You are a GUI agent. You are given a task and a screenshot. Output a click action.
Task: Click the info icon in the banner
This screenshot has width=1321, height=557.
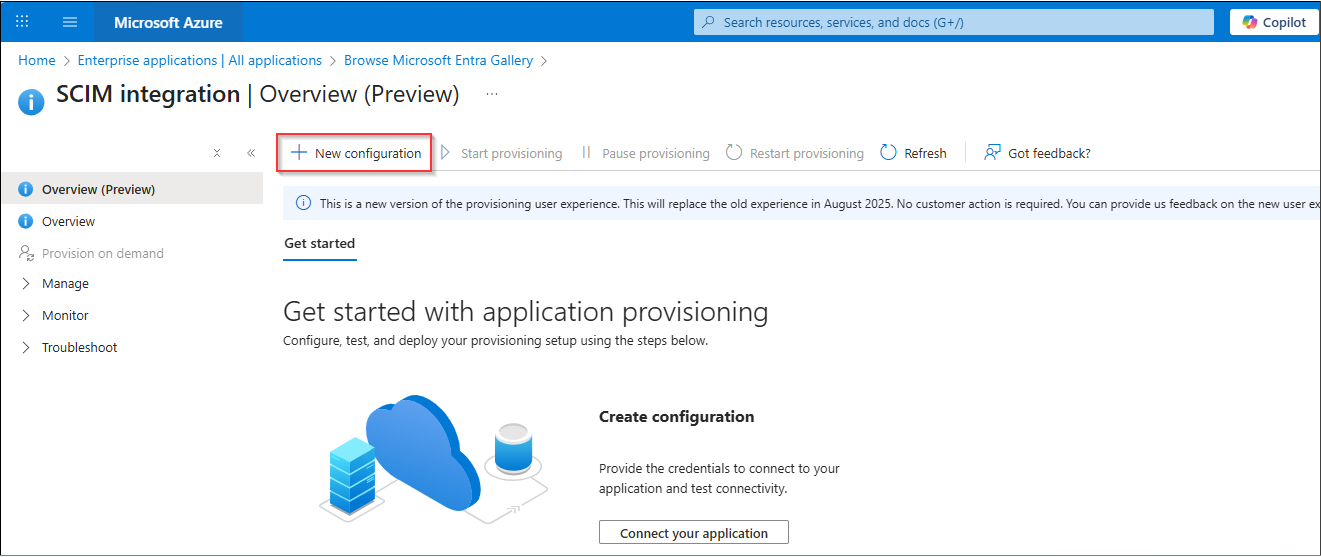[x=304, y=204]
